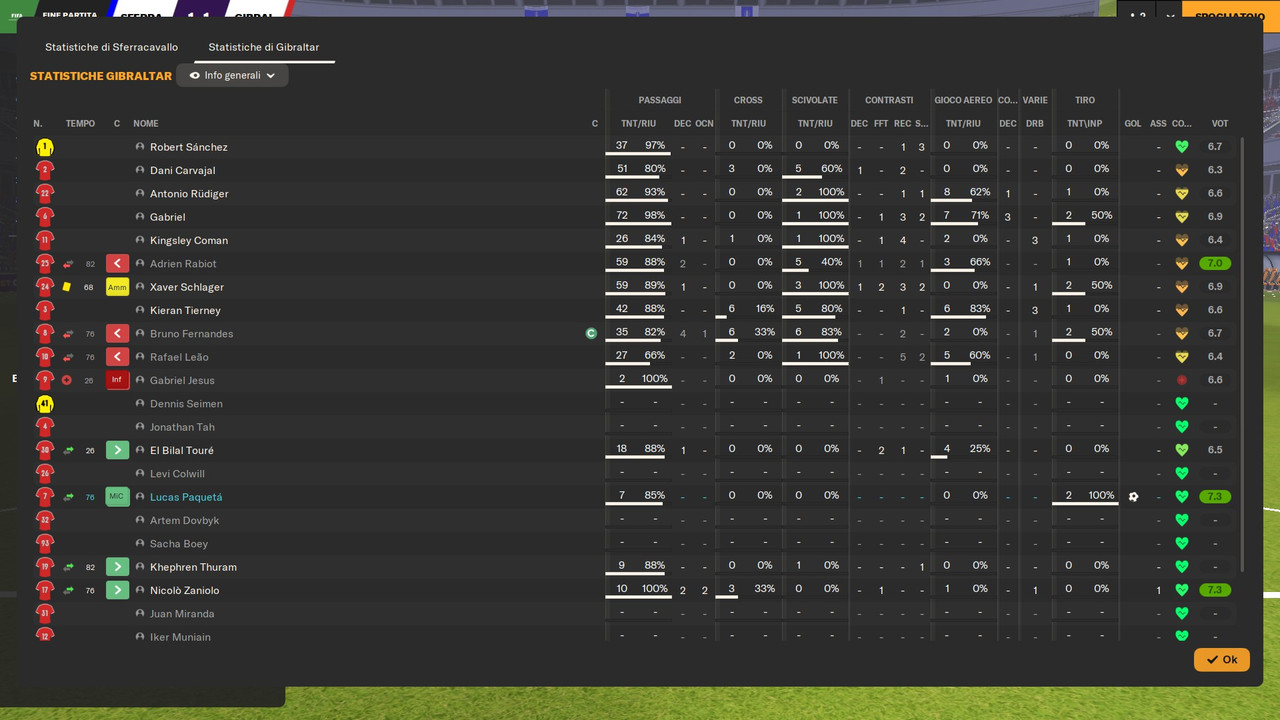Click the red sub-off arrow badge for Bruno Fernandes
The height and width of the screenshot is (720, 1280).
(x=117, y=334)
